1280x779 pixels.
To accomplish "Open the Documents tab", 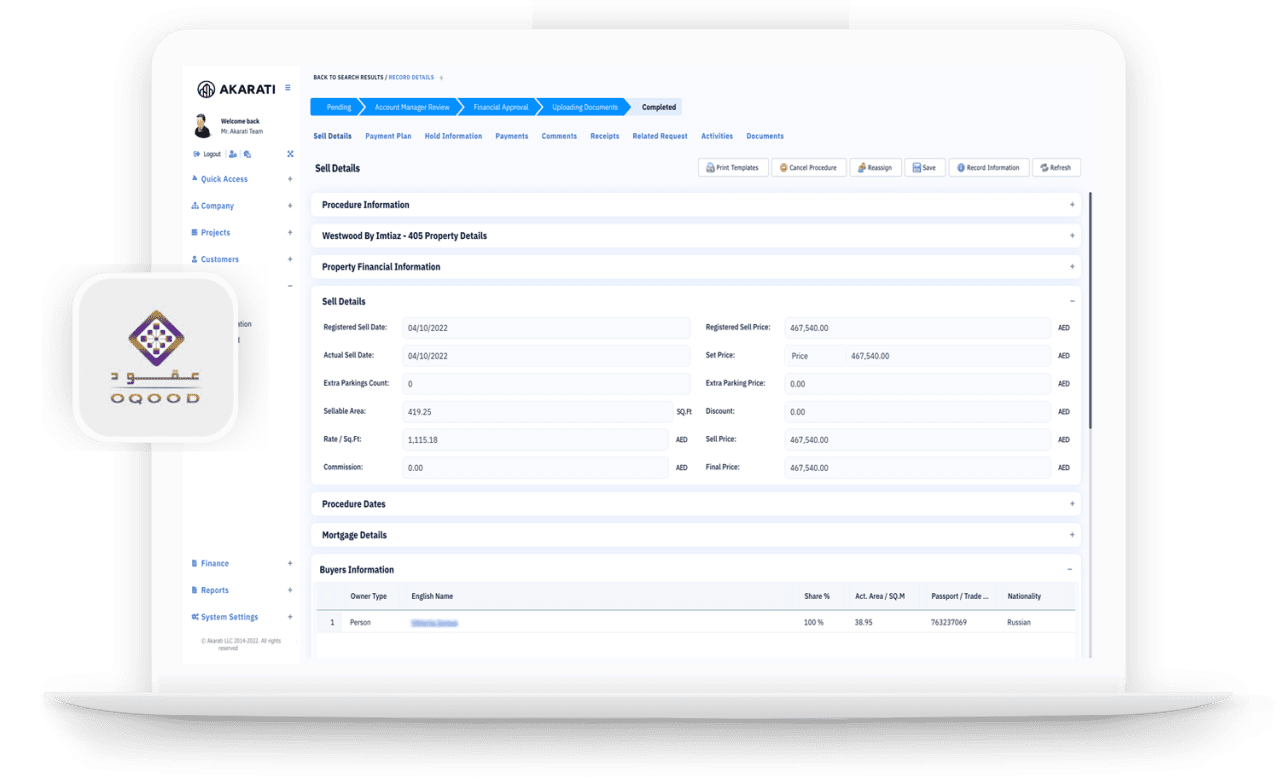I will coord(765,136).
